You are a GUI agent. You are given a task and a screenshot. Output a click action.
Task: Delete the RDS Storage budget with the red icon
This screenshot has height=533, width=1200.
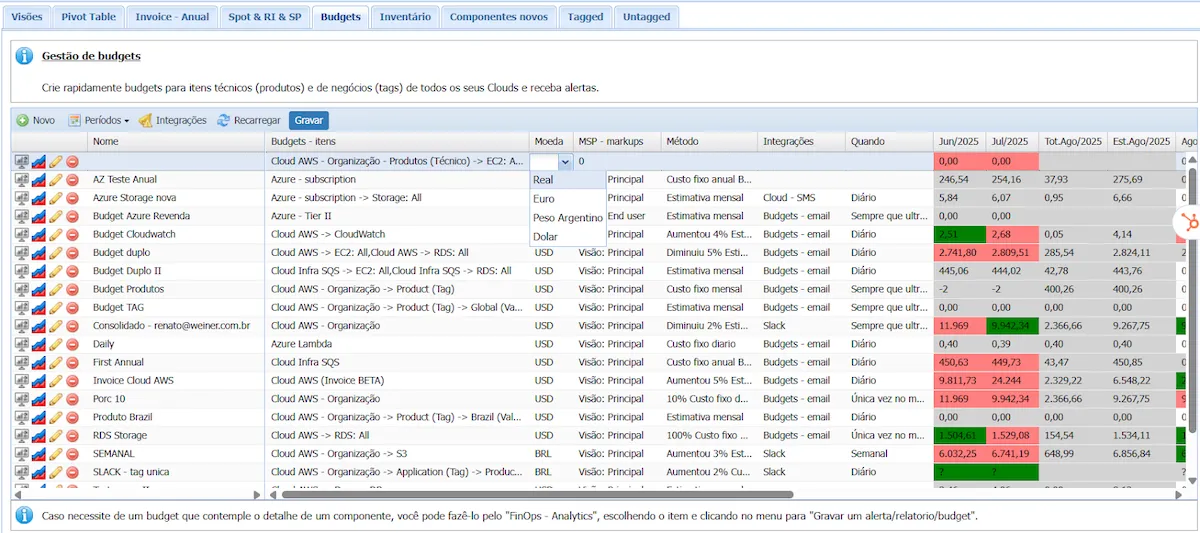pos(73,436)
